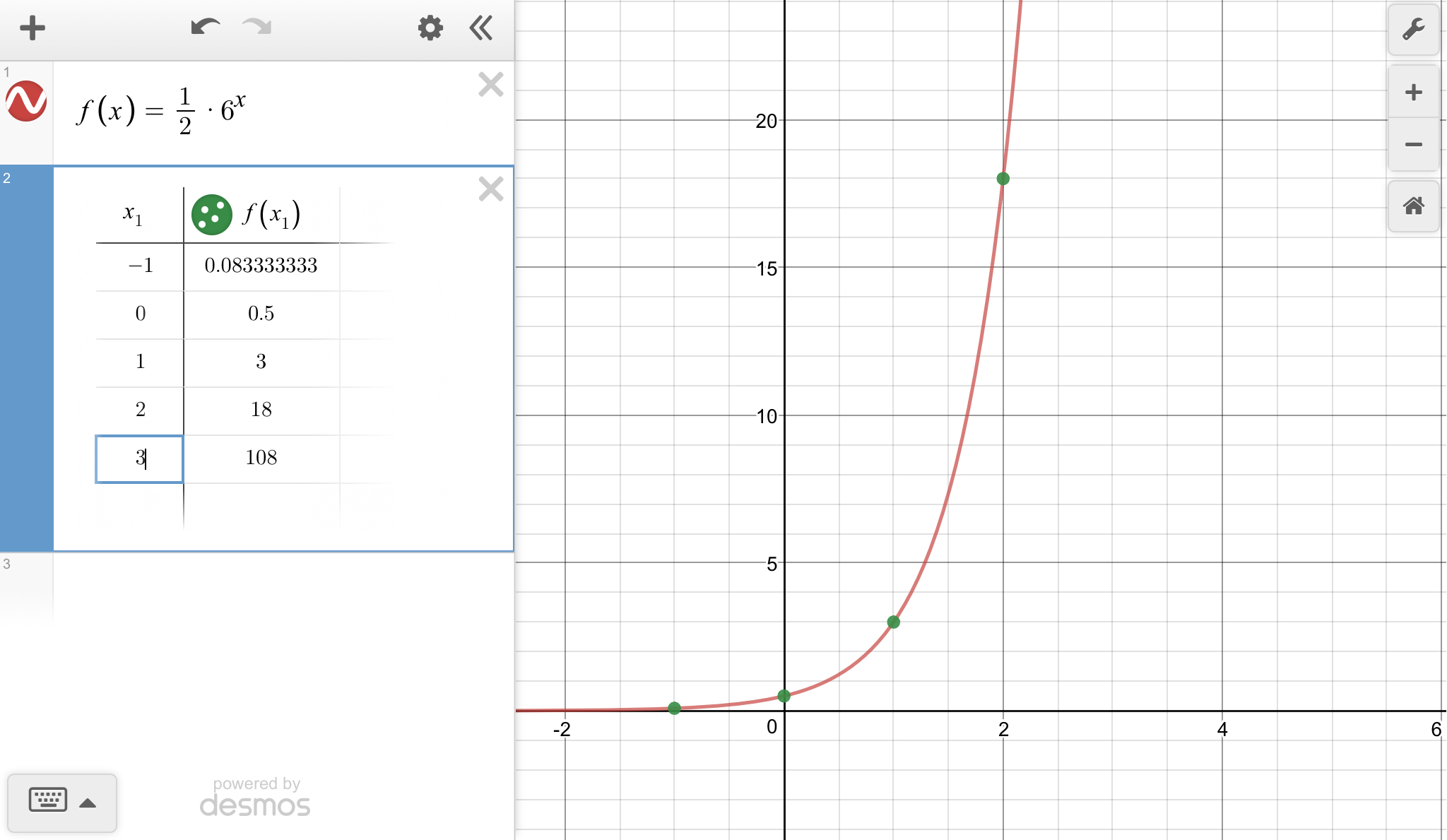Open the Edit List gear settings
This screenshot has width=1447, height=840.
tap(430, 28)
